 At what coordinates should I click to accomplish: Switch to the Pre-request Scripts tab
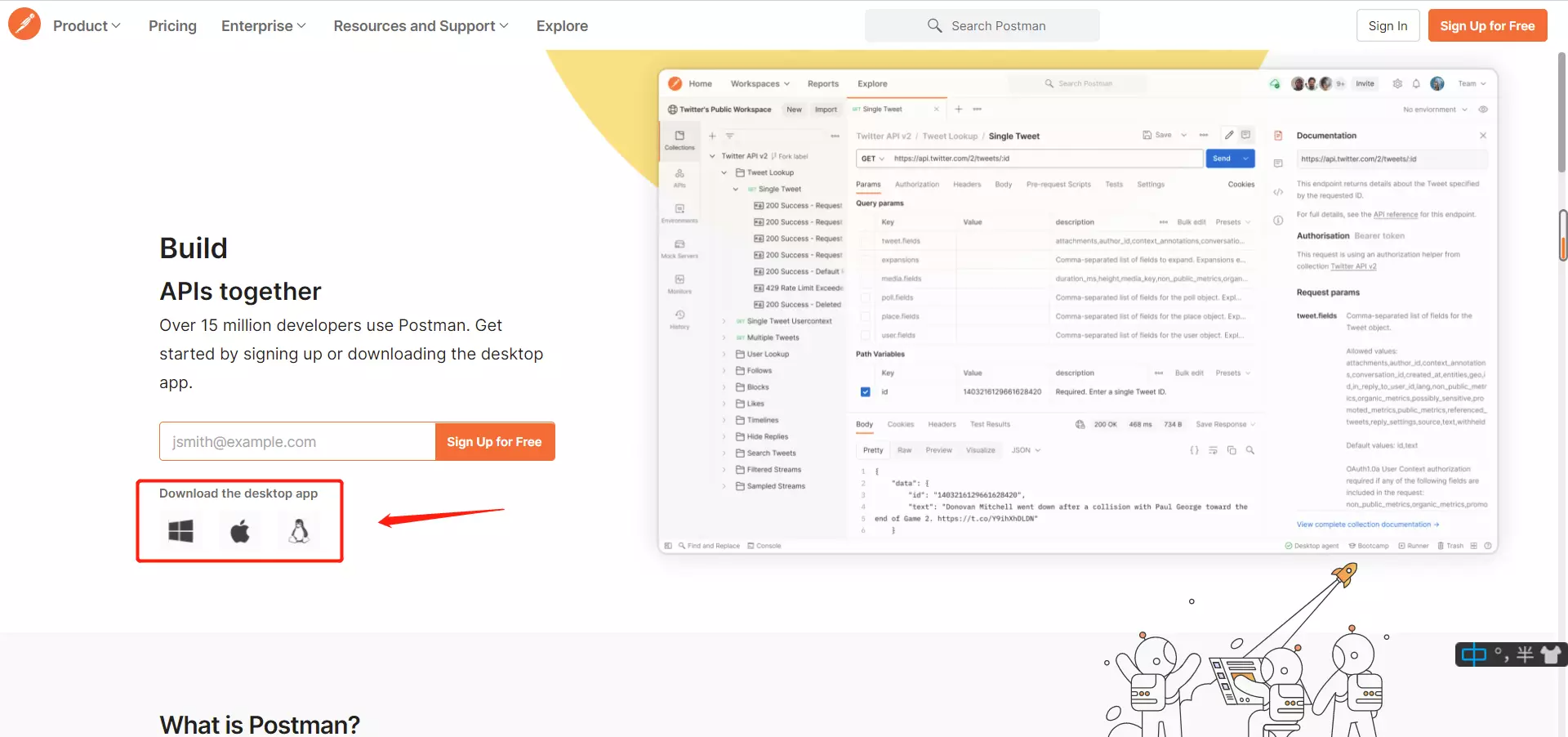click(x=1058, y=185)
